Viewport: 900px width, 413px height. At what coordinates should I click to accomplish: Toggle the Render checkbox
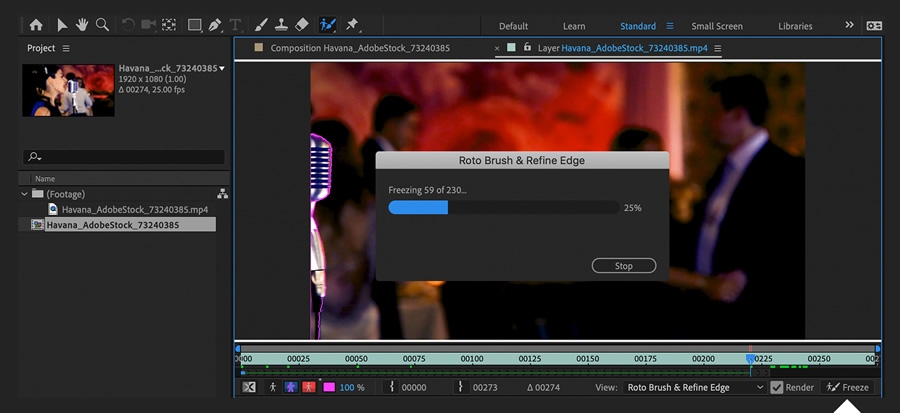click(x=777, y=387)
